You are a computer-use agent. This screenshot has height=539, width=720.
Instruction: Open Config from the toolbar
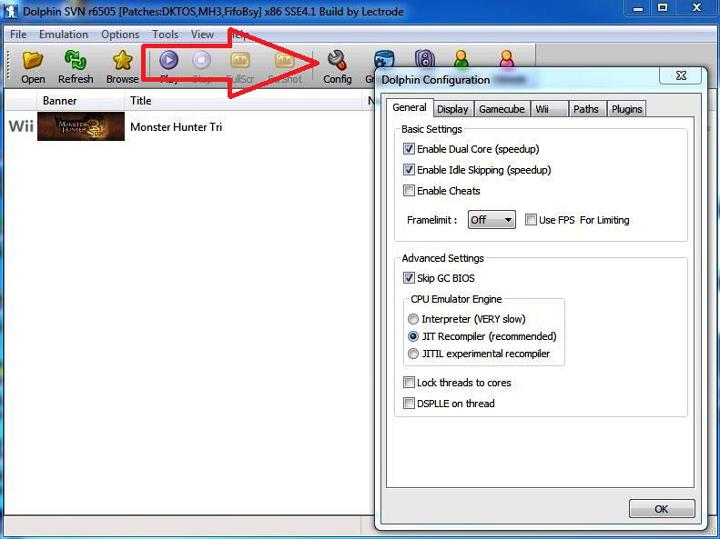tap(337, 67)
